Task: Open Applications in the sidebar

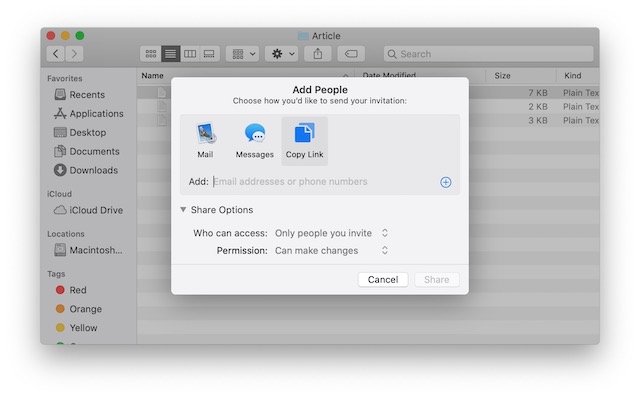Action: coord(89,113)
